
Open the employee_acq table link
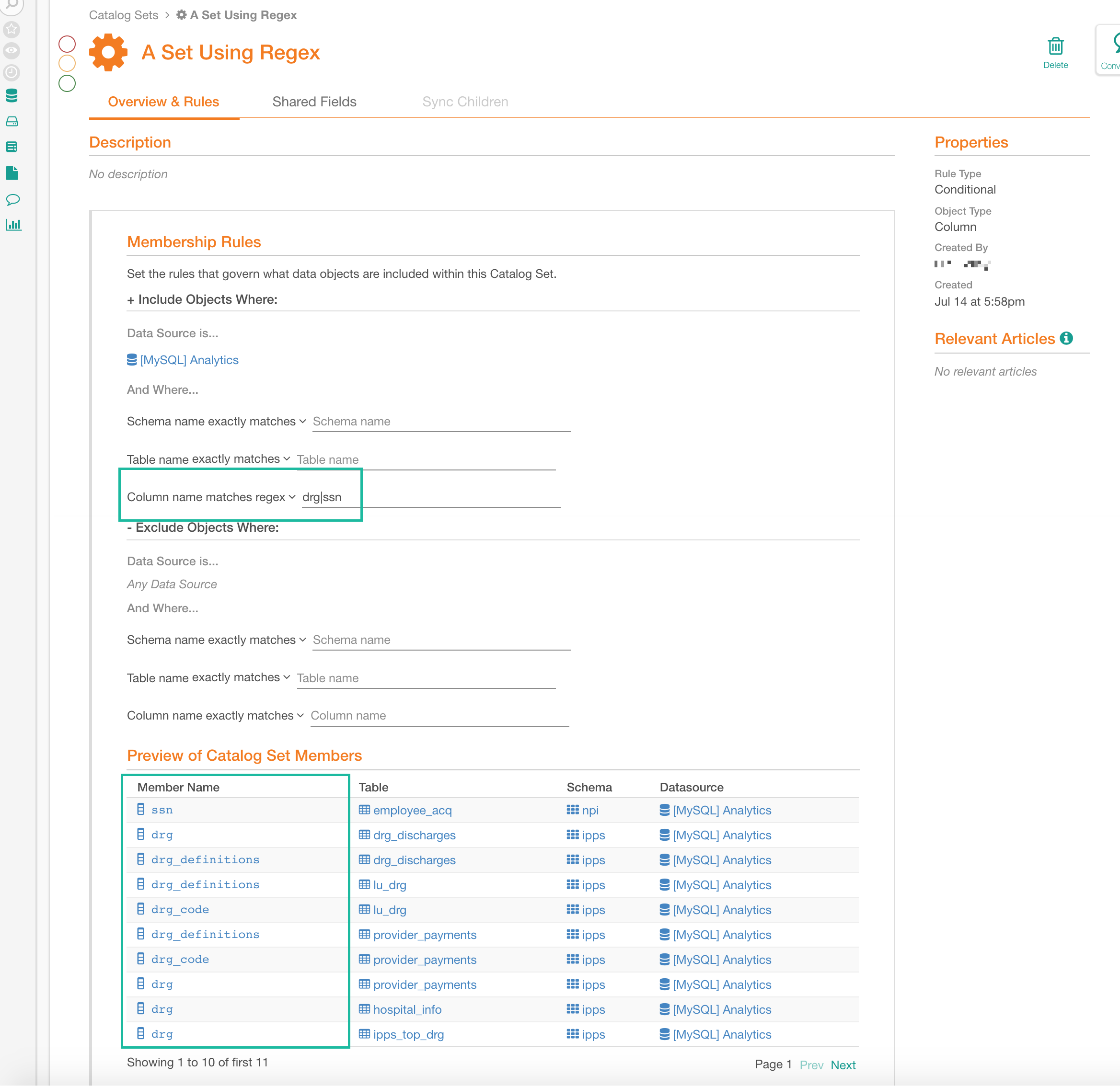click(412, 810)
